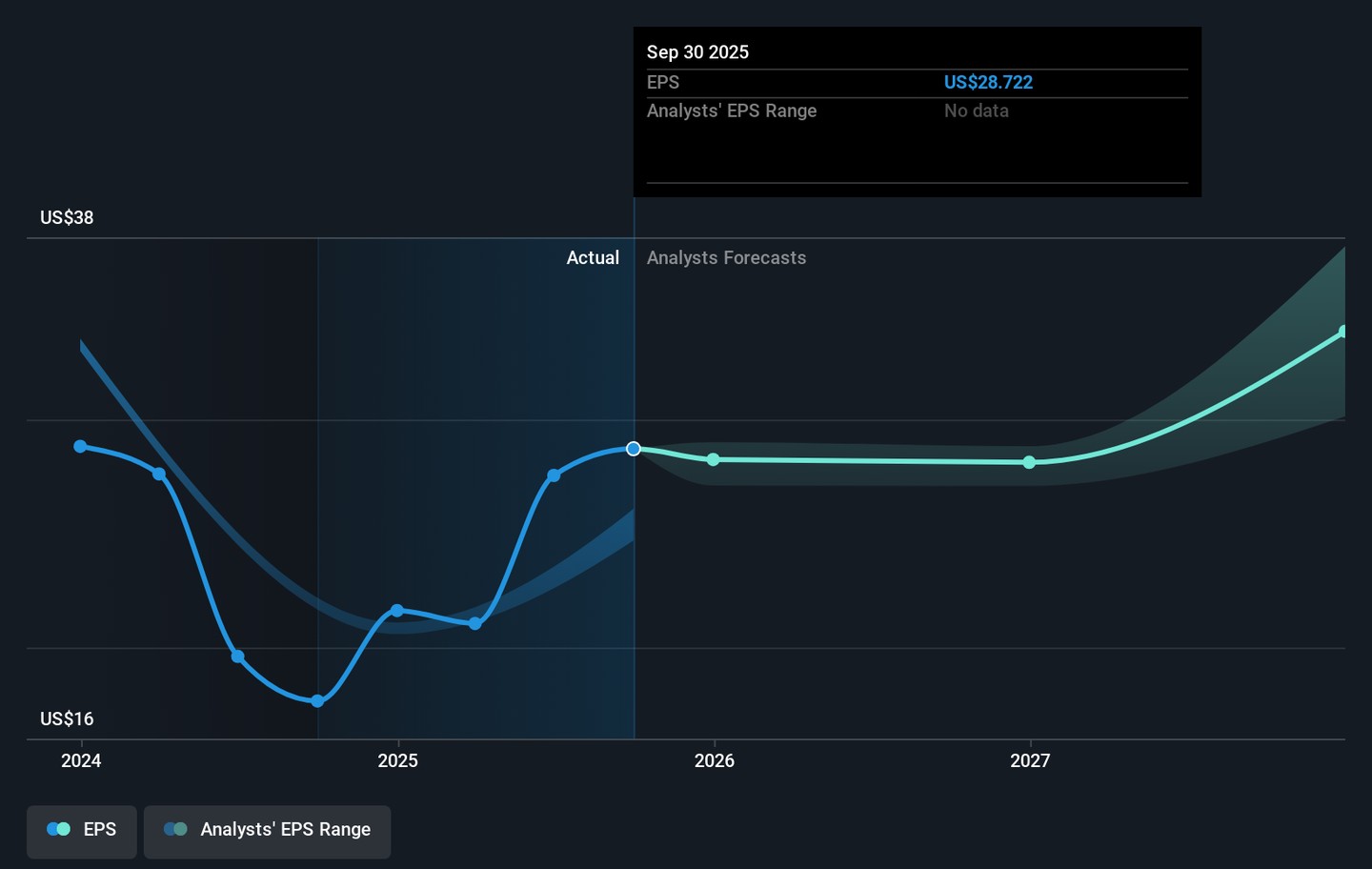This screenshot has width=1372, height=869.
Task: Select the forecast data point above 2026
Action: 714,459
